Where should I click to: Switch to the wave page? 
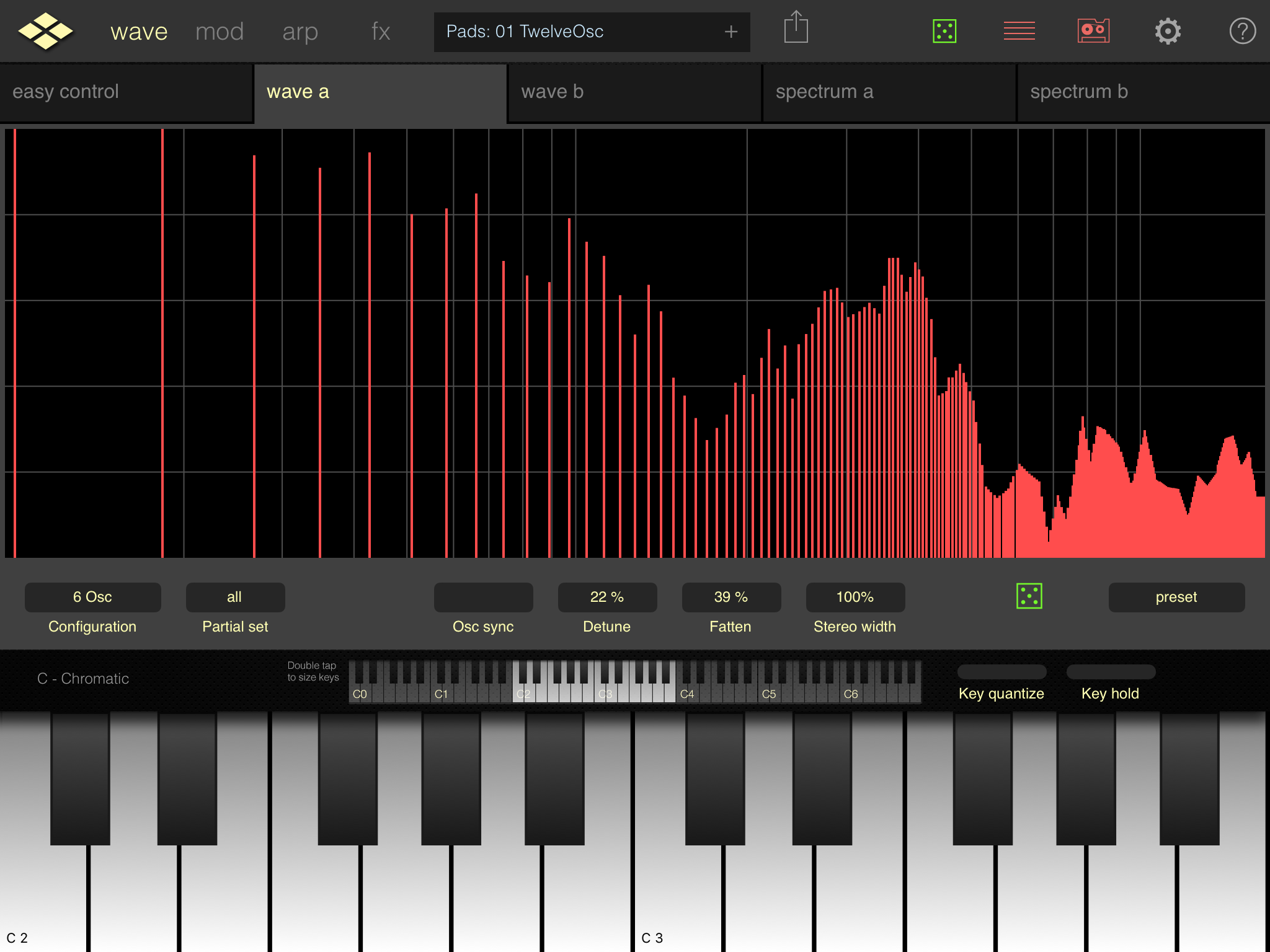click(139, 32)
